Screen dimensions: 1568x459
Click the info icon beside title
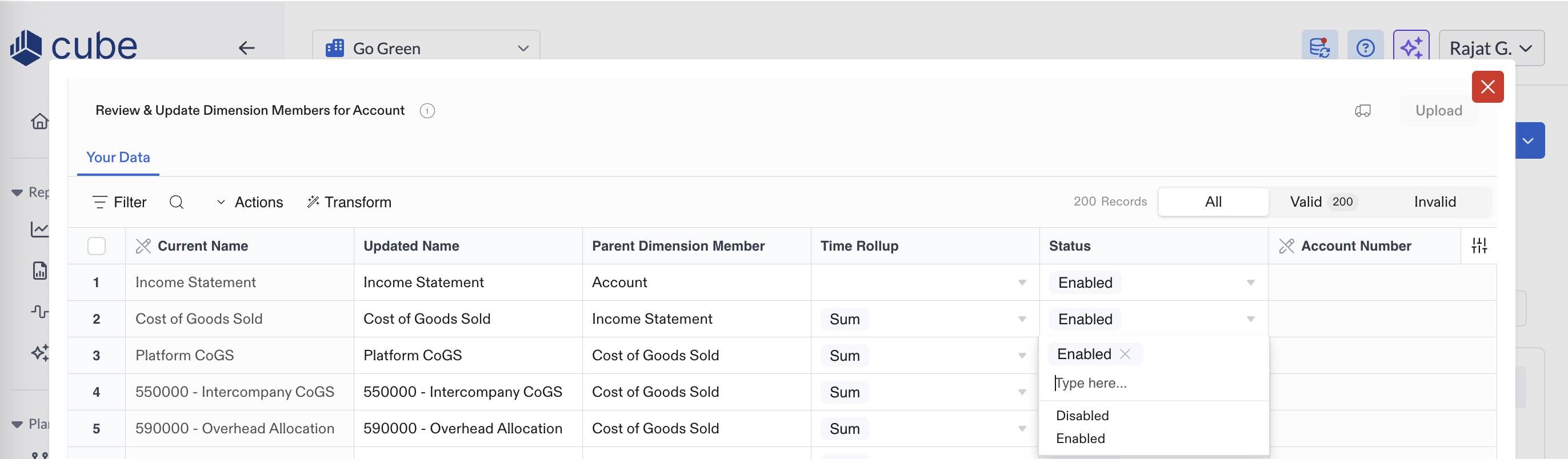pyautogui.click(x=427, y=111)
